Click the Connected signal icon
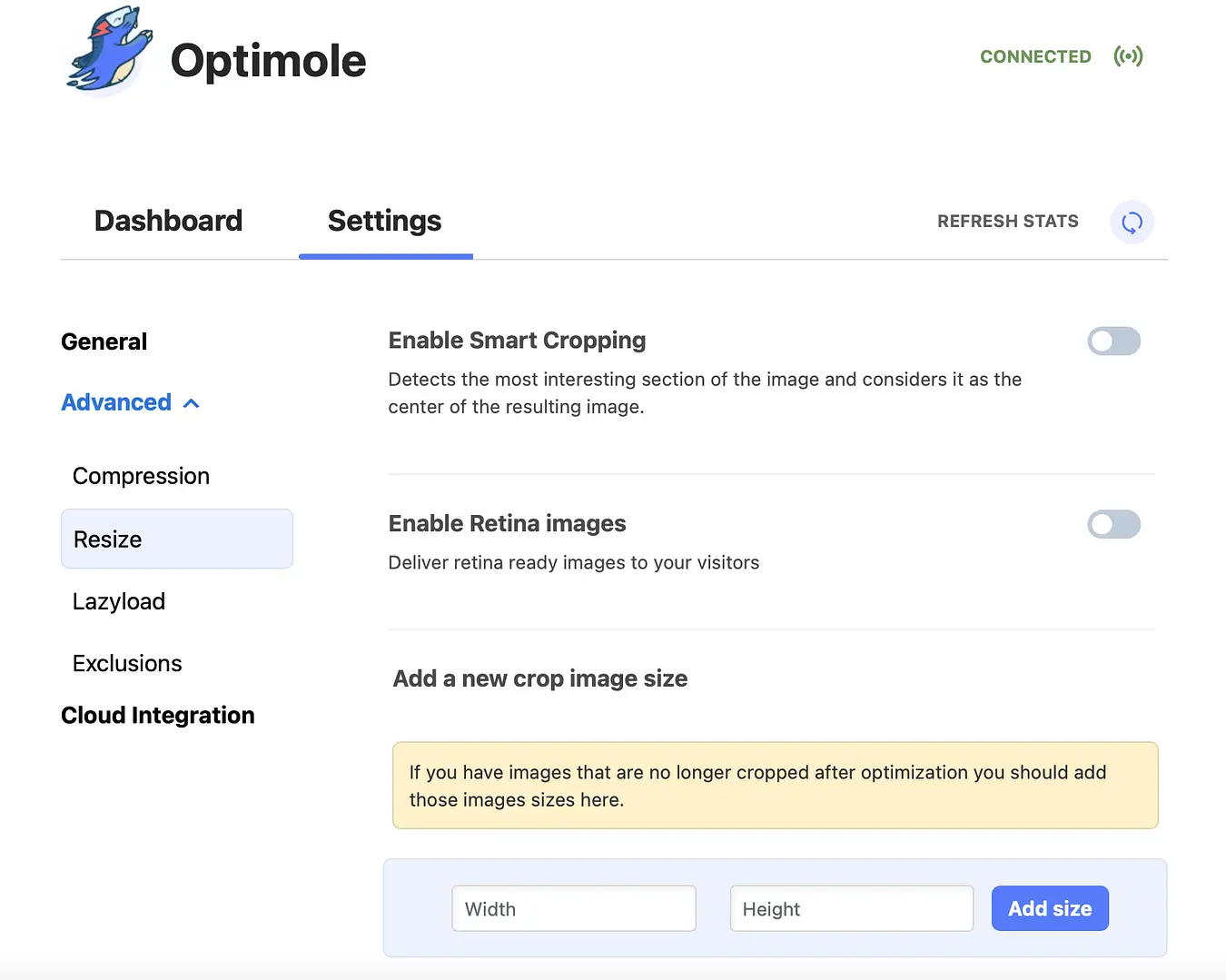1226x980 pixels. [1129, 56]
